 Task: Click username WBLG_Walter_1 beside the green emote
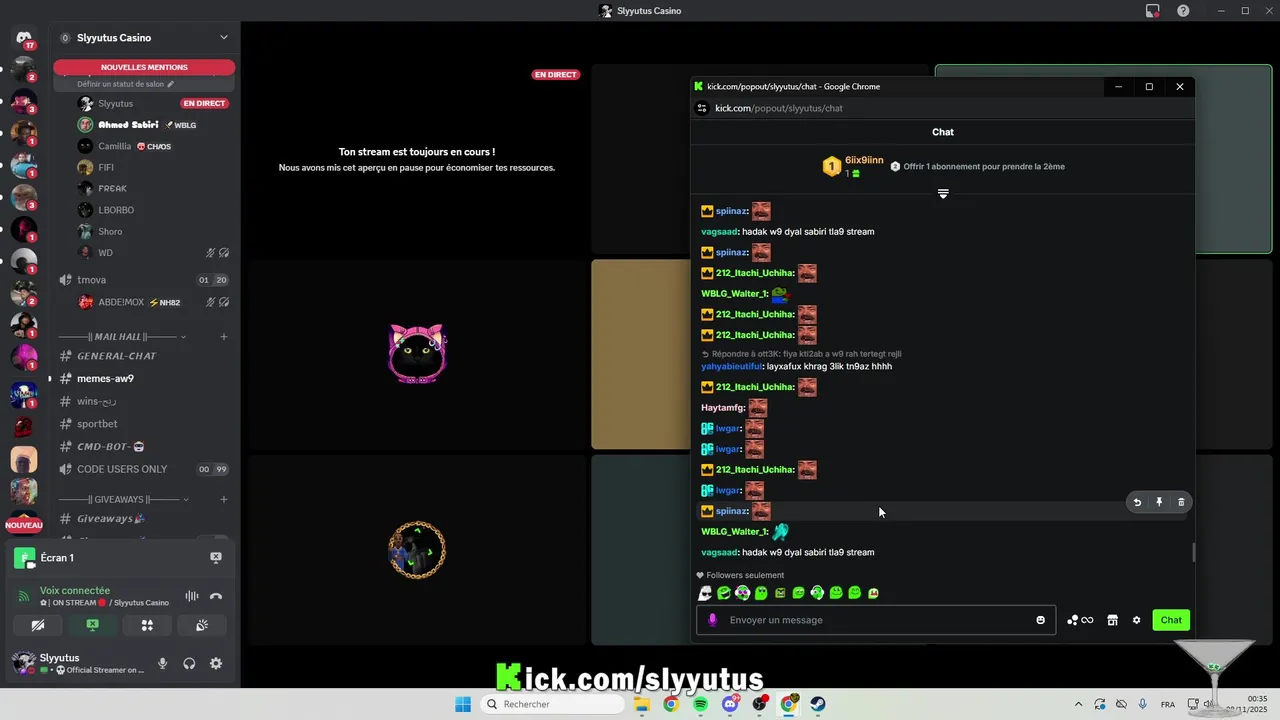pyautogui.click(x=734, y=294)
